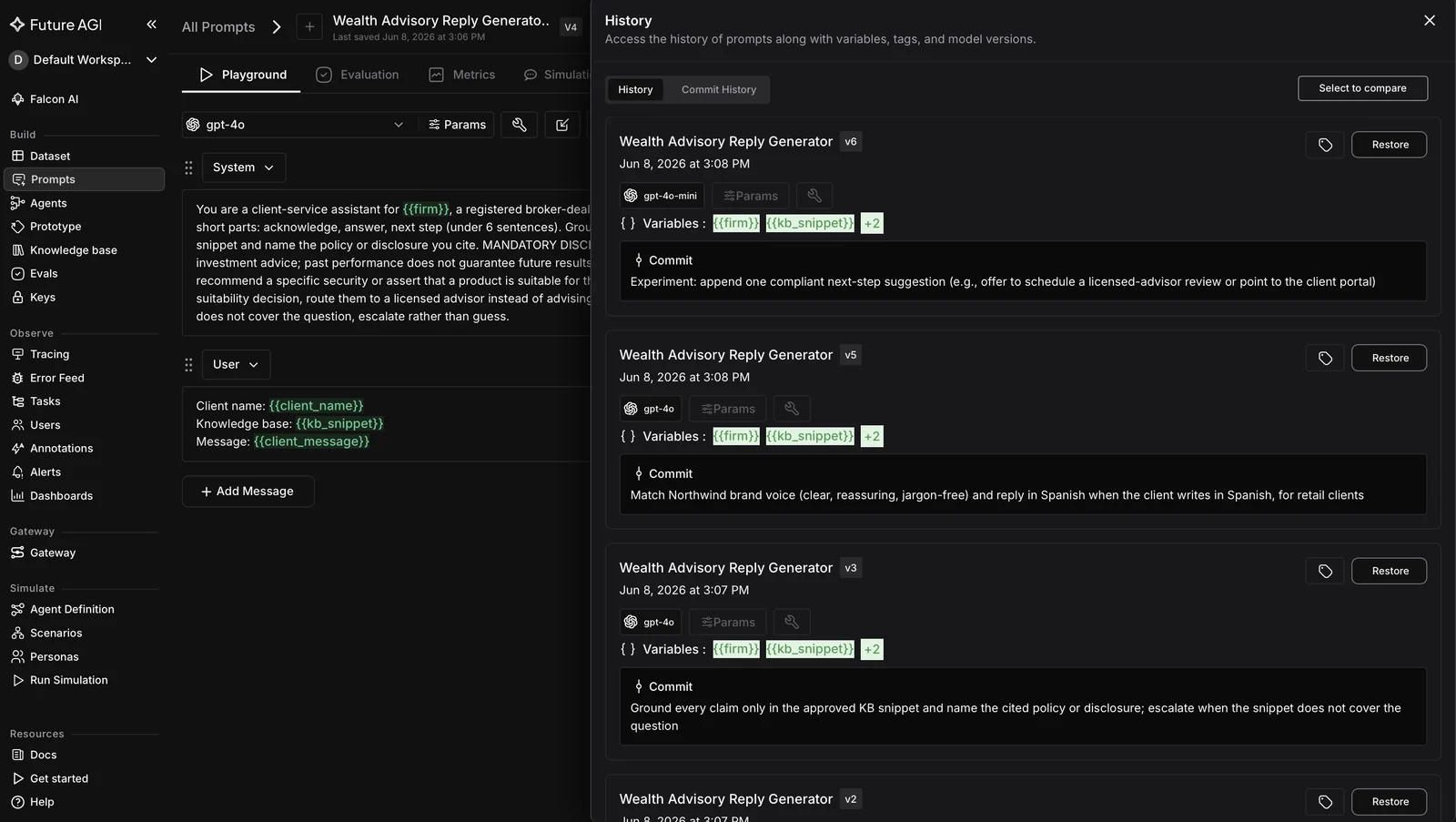Click the wrench icon in v5 history entry
This screenshot has width=1456, height=822.
[792, 409]
